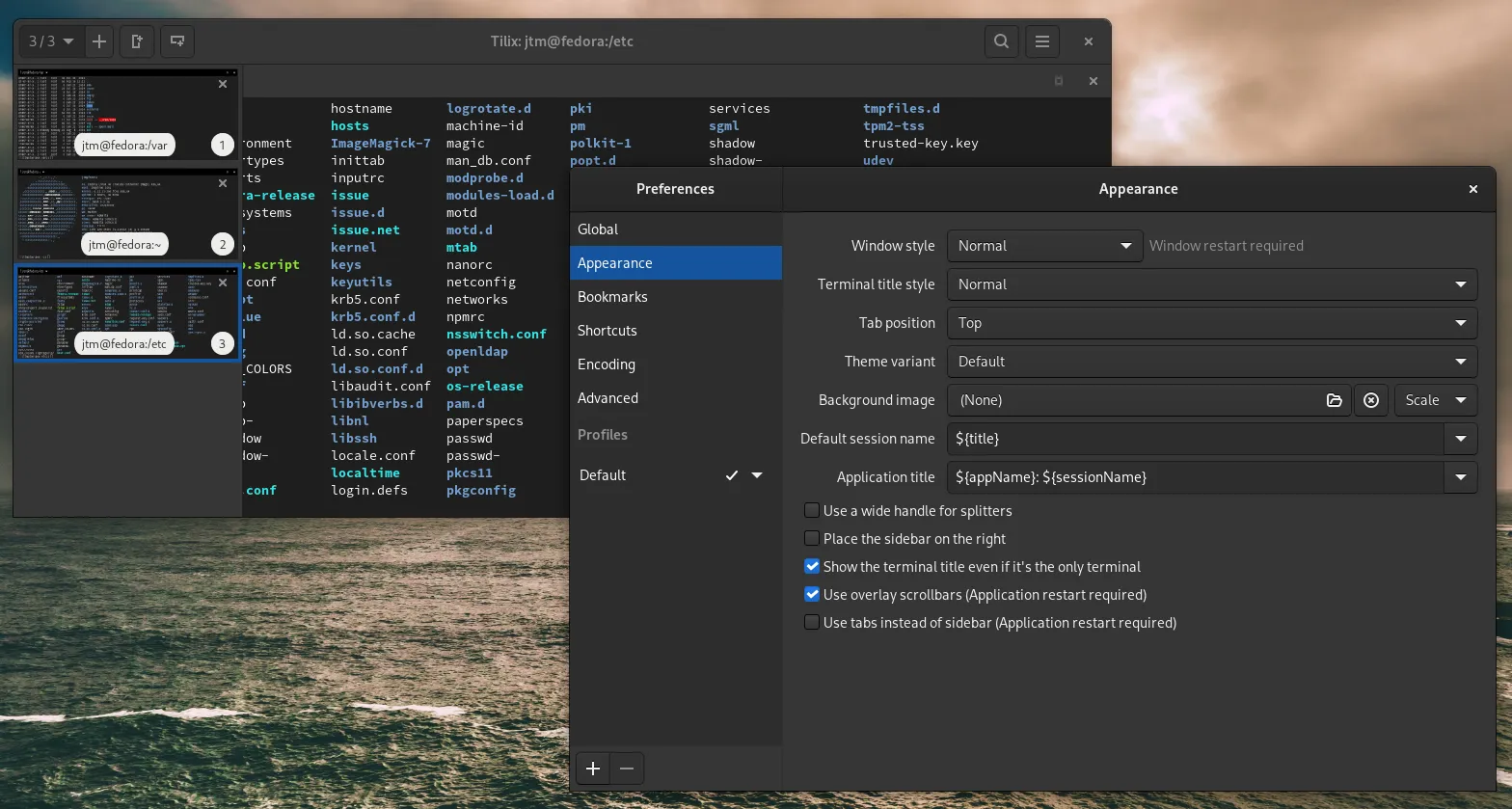Click the add terminal right icon
Screen dimensions: 1512x809
click(137, 41)
